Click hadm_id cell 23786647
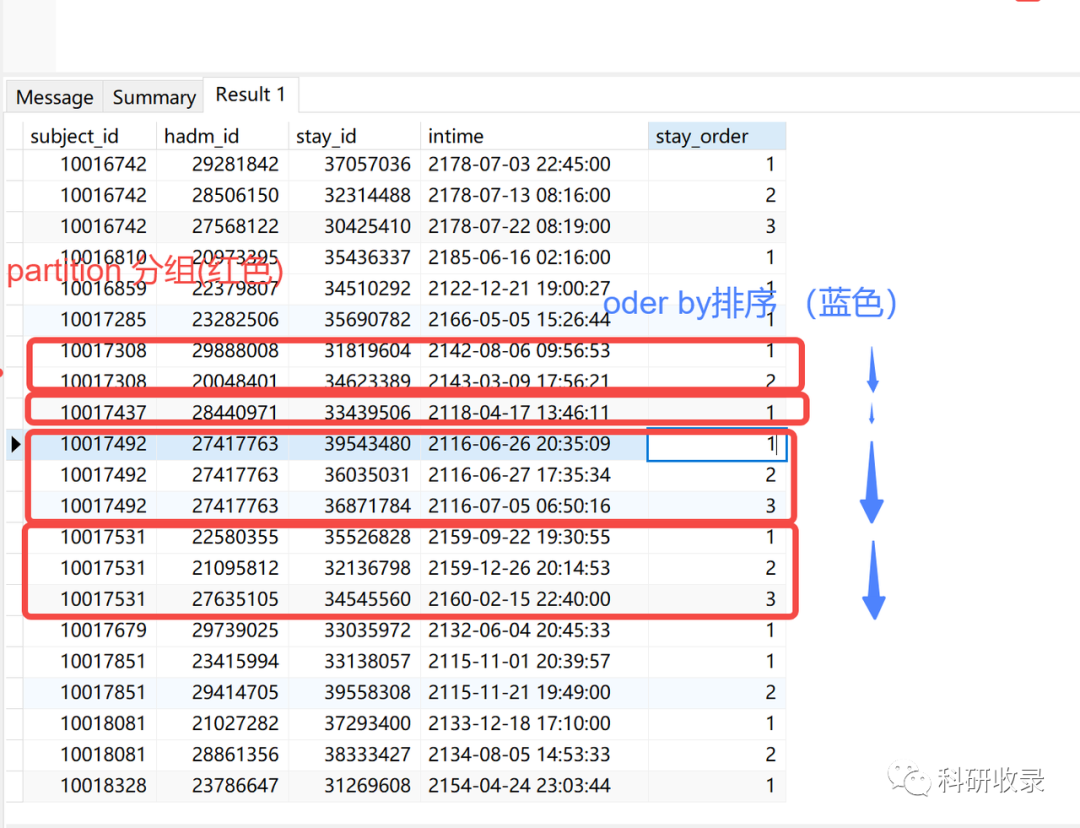This screenshot has height=828, width=1080. point(222,785)
